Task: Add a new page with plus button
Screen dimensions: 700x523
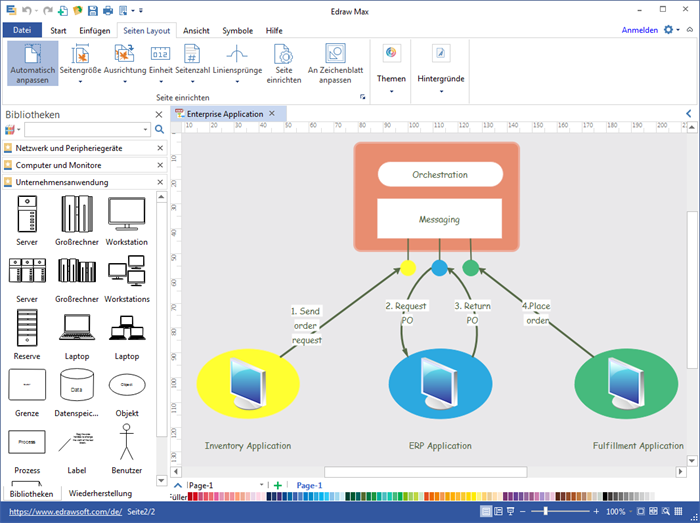Action: pos(278,485)
